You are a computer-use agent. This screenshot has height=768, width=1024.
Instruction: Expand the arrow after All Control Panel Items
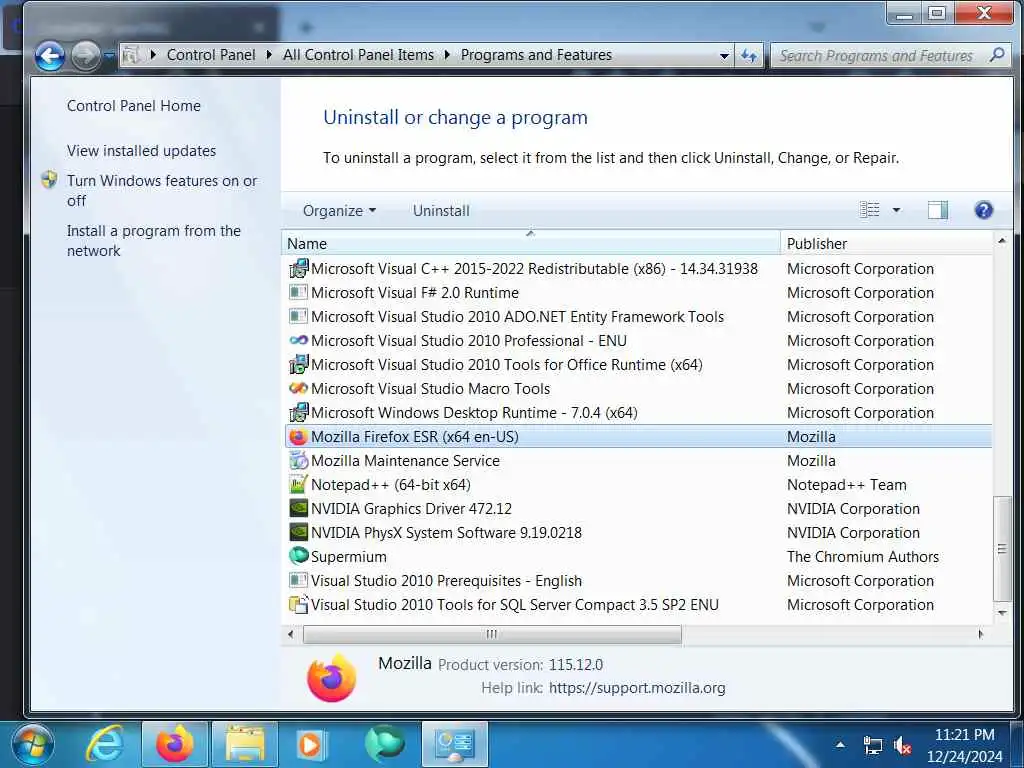coord(447,55)
